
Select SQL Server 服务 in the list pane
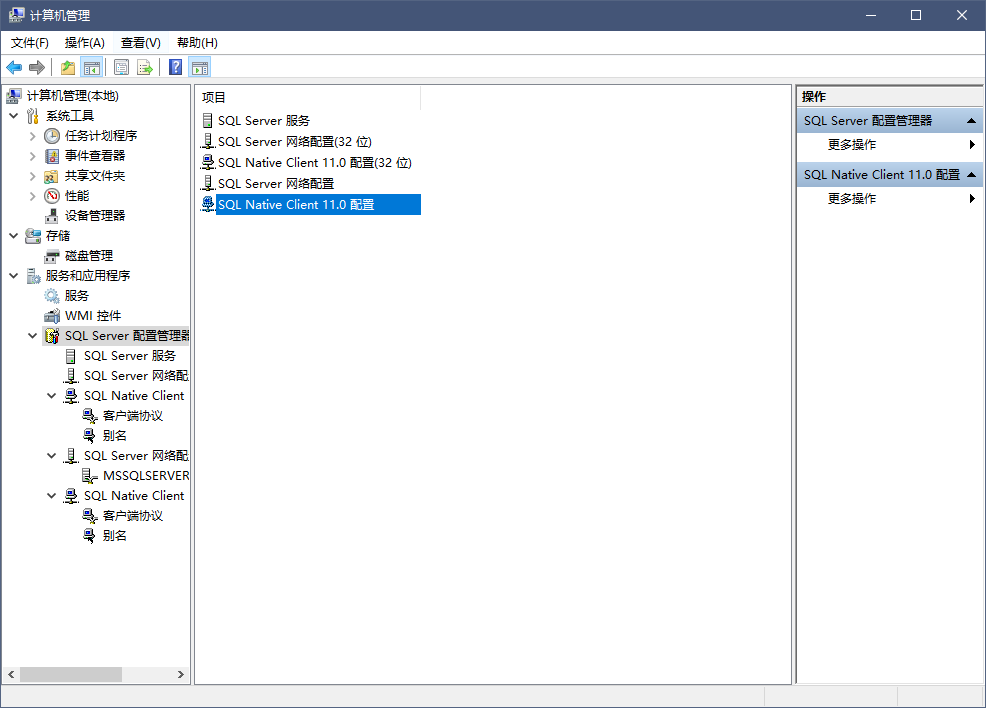click(x=263, y=121)
